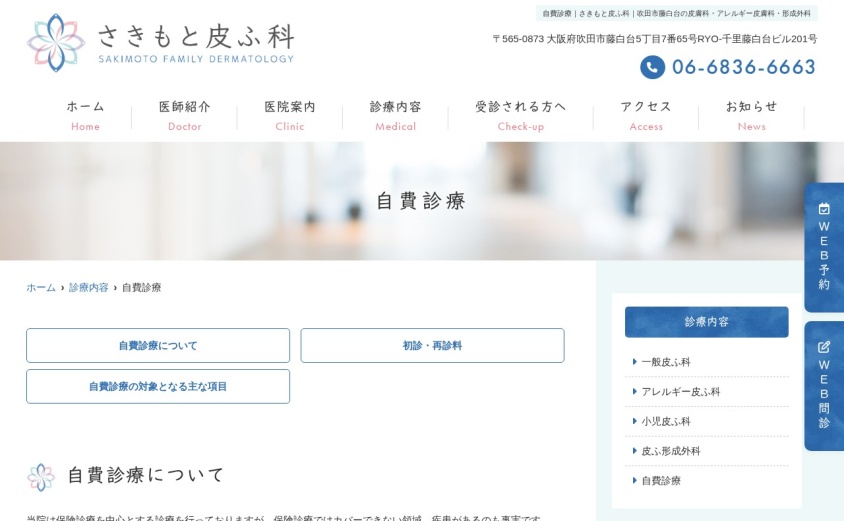
Task: Click the calendar icon on WEB予約
Action: point(824,209)
